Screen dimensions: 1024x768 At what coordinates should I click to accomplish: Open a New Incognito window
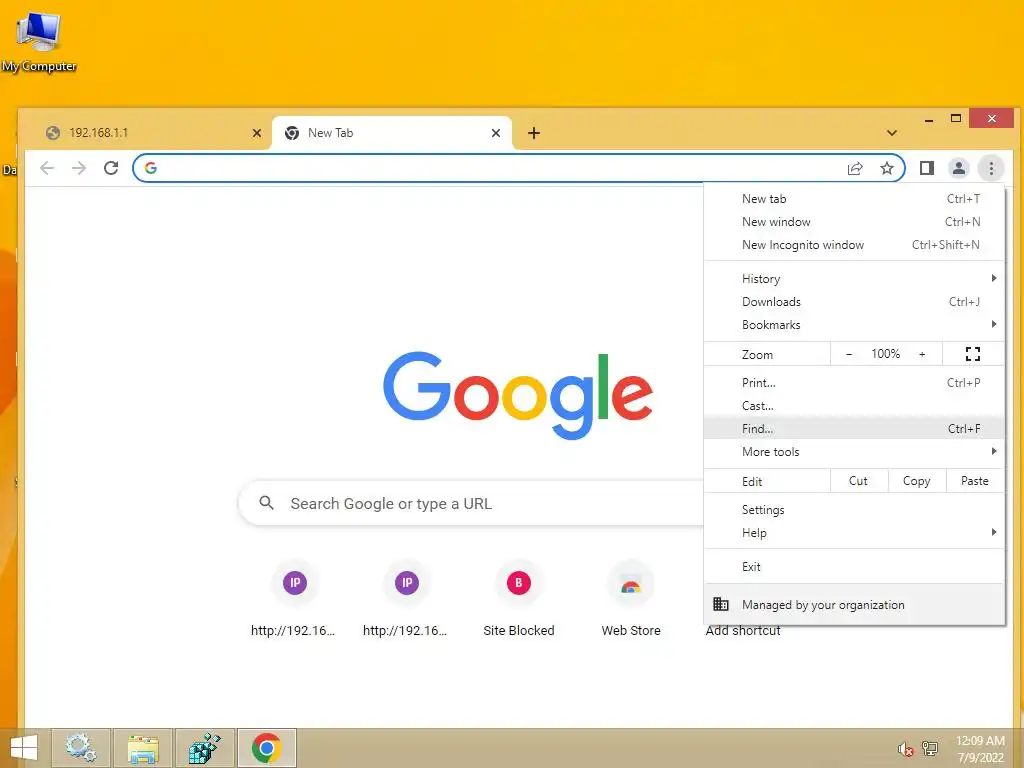tap(854, 245)
